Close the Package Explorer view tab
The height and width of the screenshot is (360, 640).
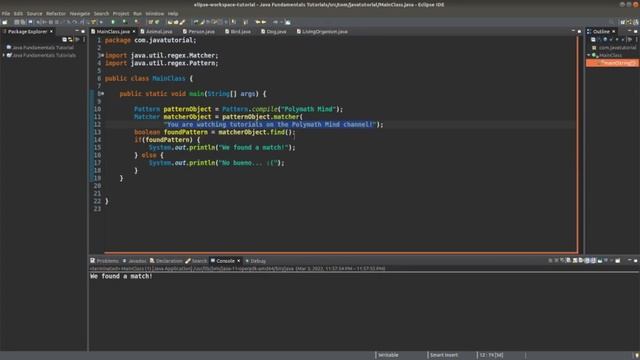point(51,31)
